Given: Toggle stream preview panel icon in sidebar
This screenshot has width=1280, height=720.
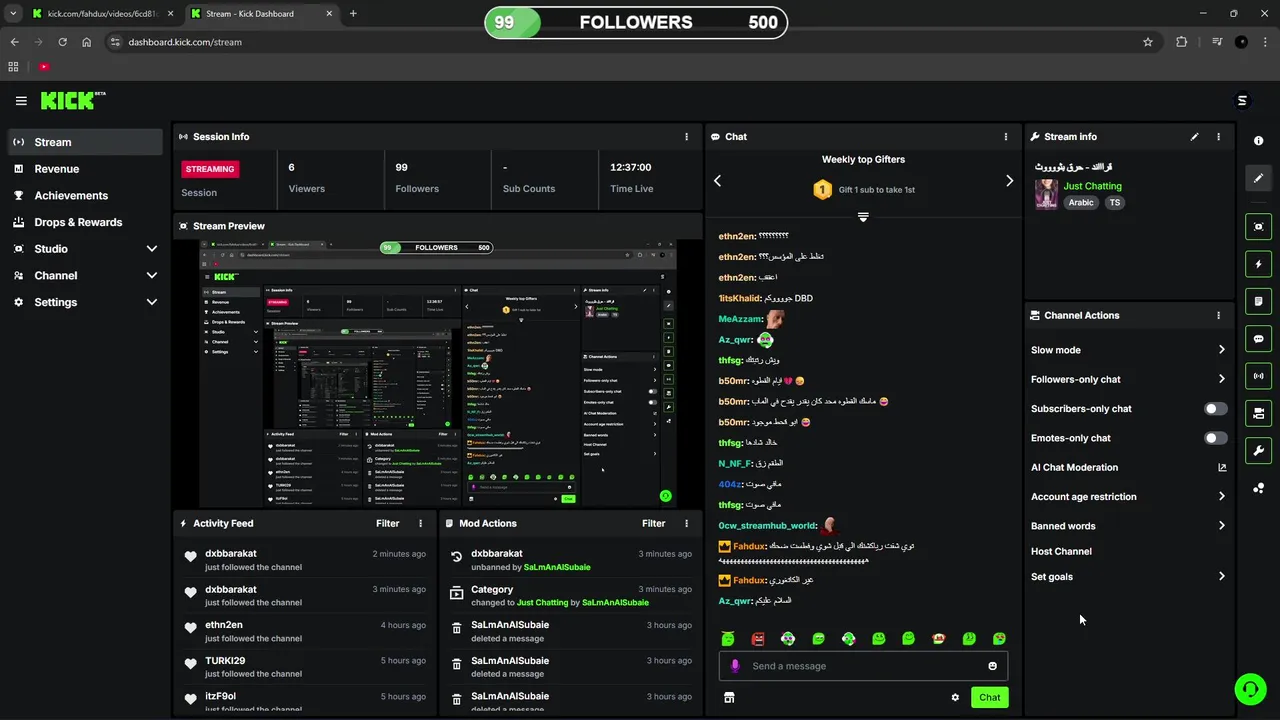Looking at the screenshot, I should [x=1258, y=227].
